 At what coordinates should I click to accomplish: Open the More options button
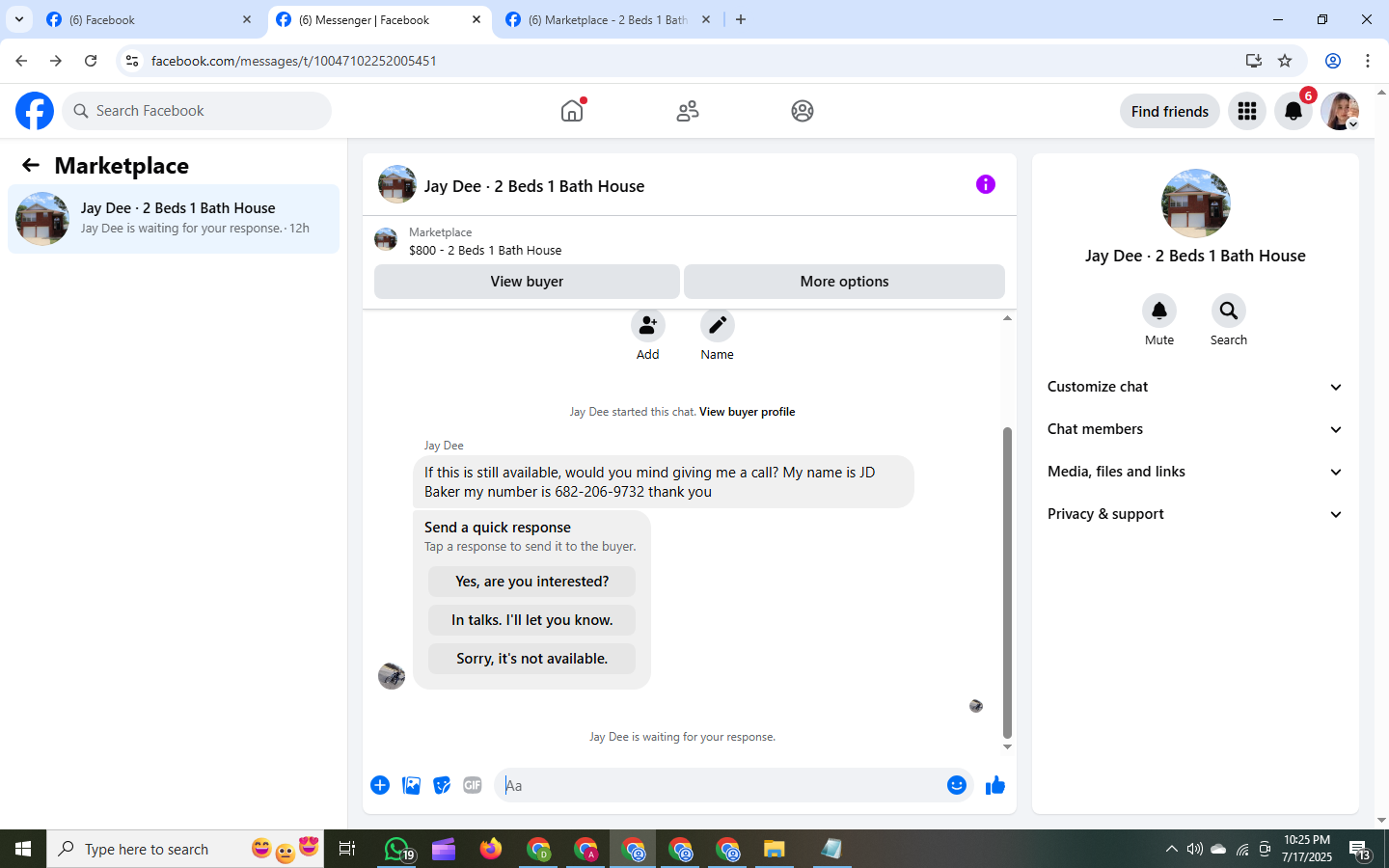coord(845,282)
